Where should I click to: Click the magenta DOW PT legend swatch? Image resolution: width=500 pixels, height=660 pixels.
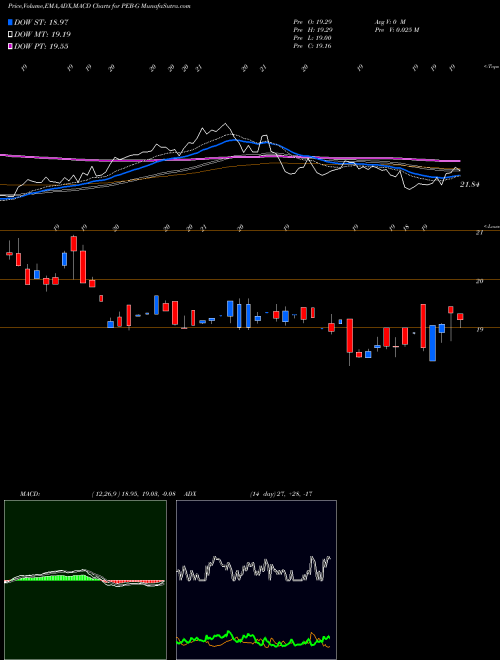(x=11, y=46)
